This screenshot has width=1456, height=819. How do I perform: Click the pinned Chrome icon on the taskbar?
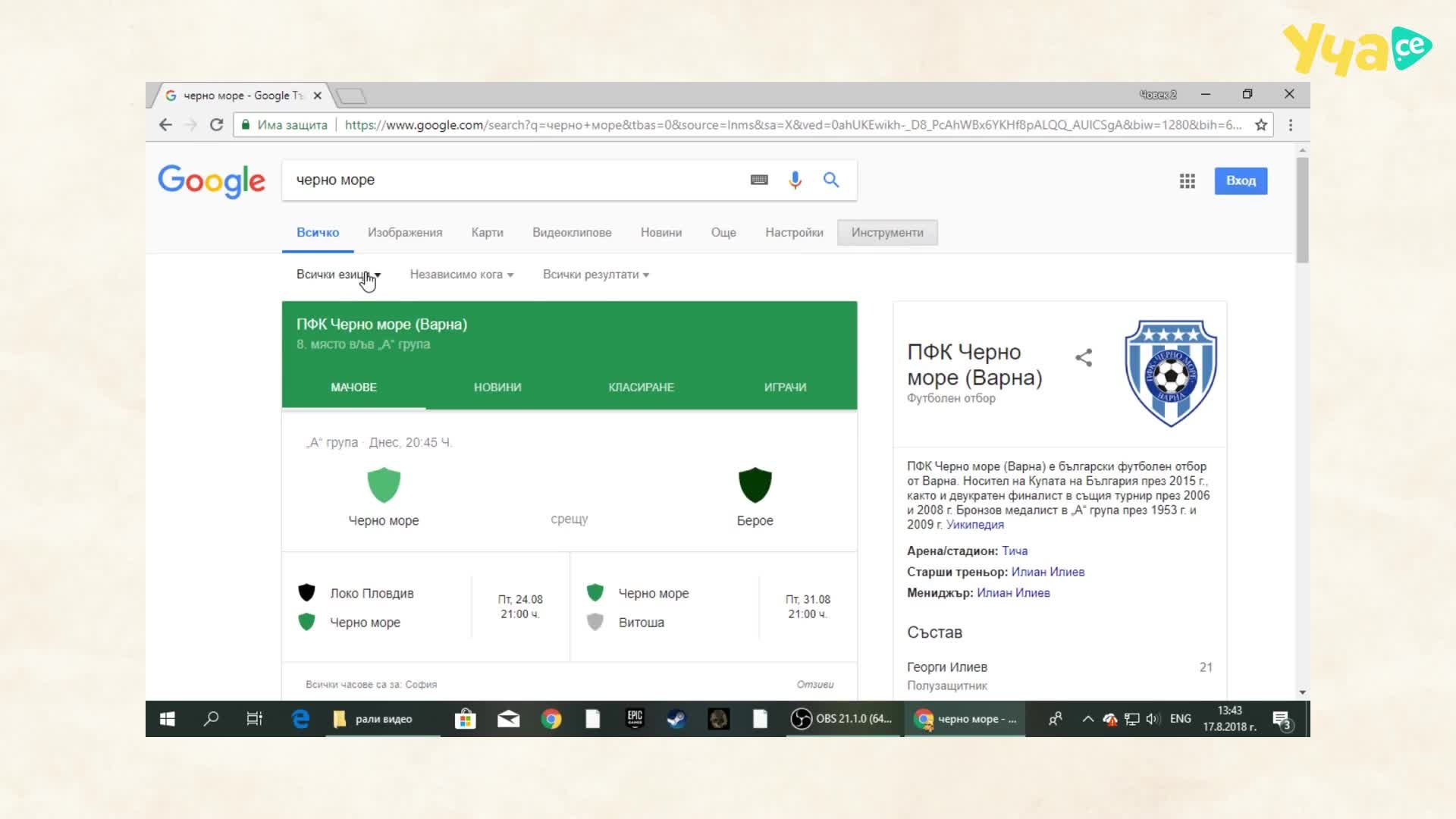tap(551, 719)
